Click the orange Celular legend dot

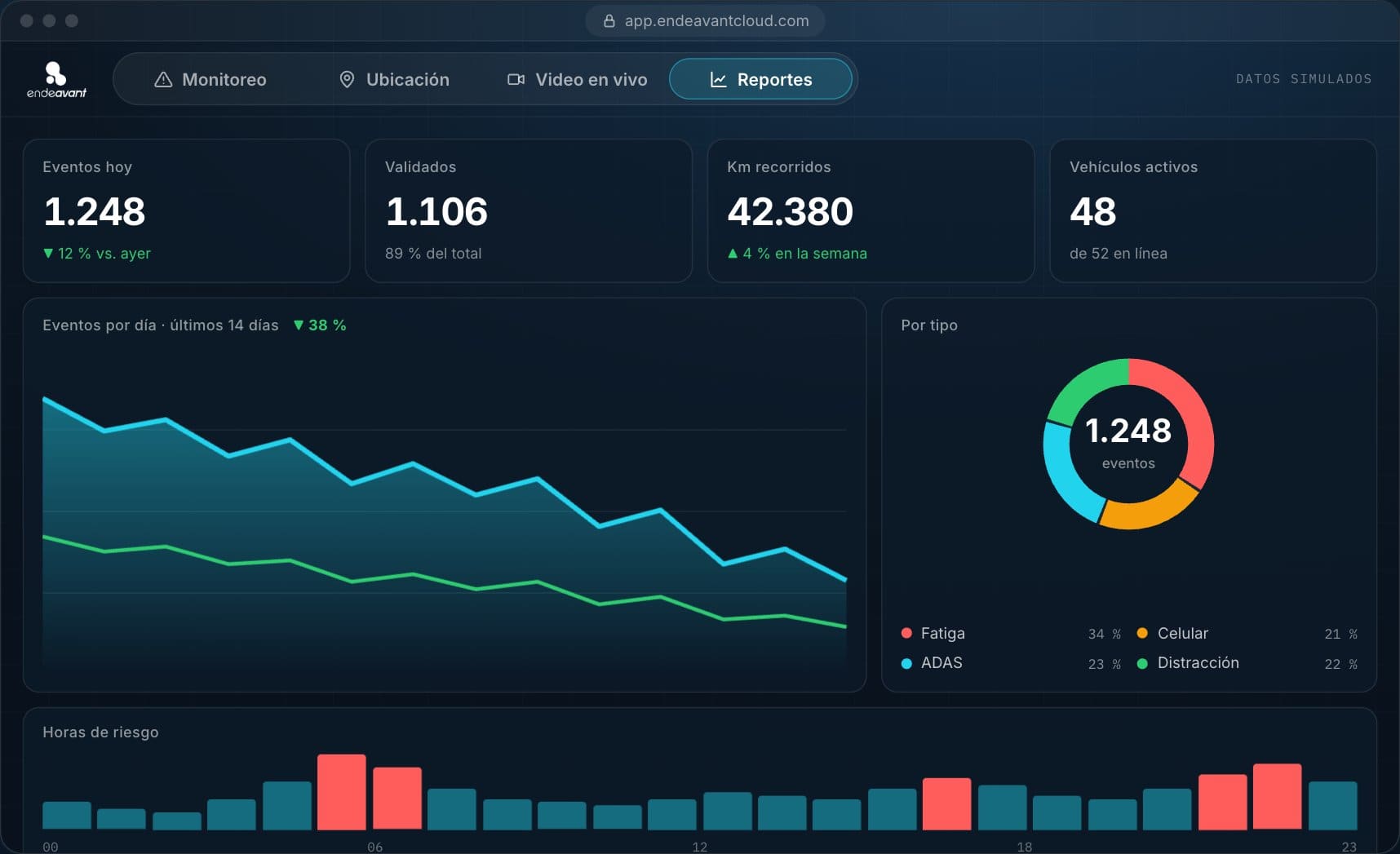click(x=1142, y=633)
